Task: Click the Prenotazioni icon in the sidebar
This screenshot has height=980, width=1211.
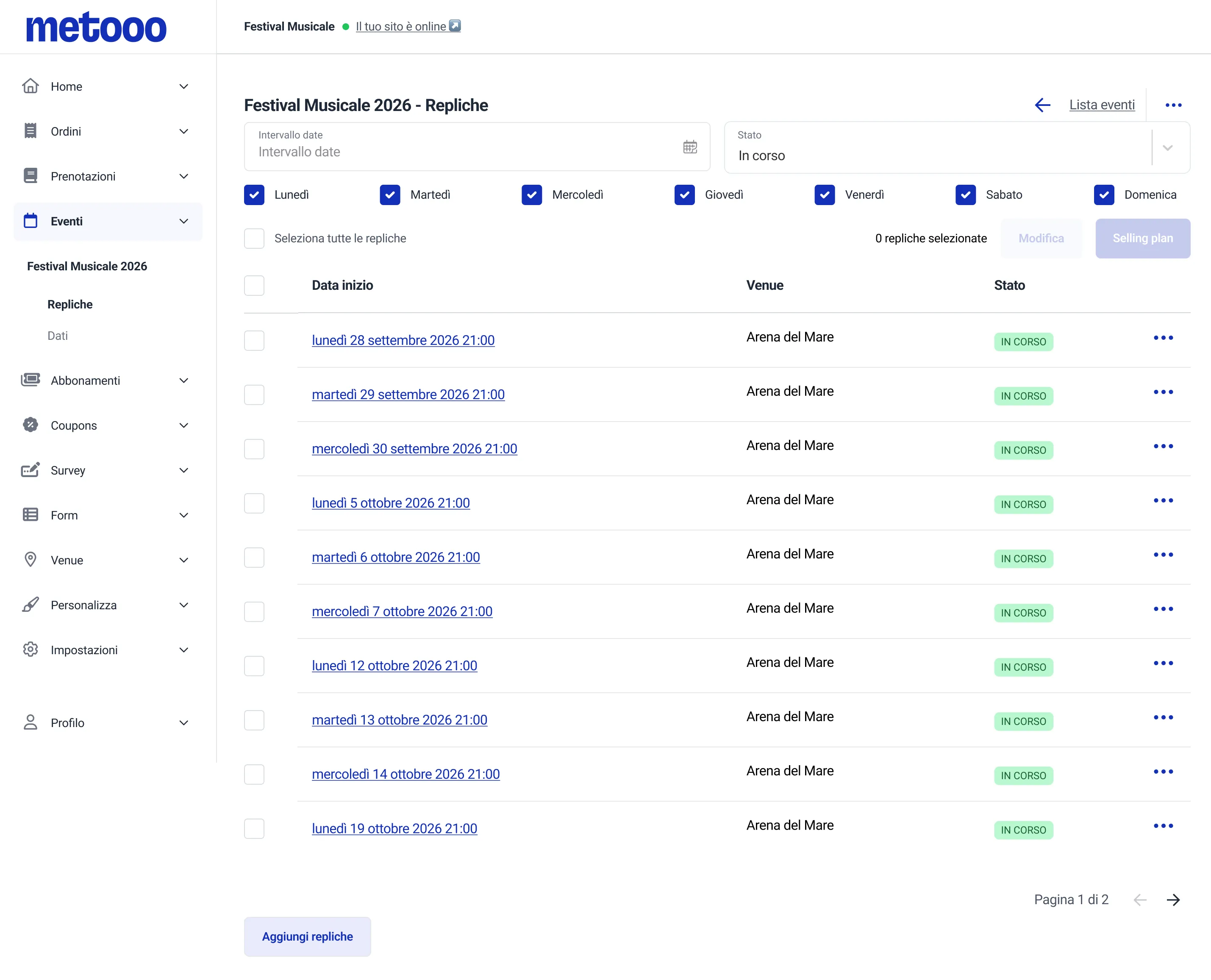Action: (x=31, y=175)
